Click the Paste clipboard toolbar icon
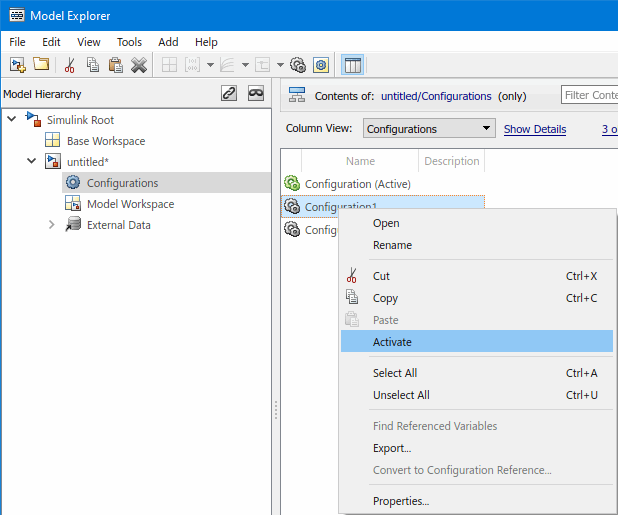The image size is (618, 515). [x=116, y=65]
